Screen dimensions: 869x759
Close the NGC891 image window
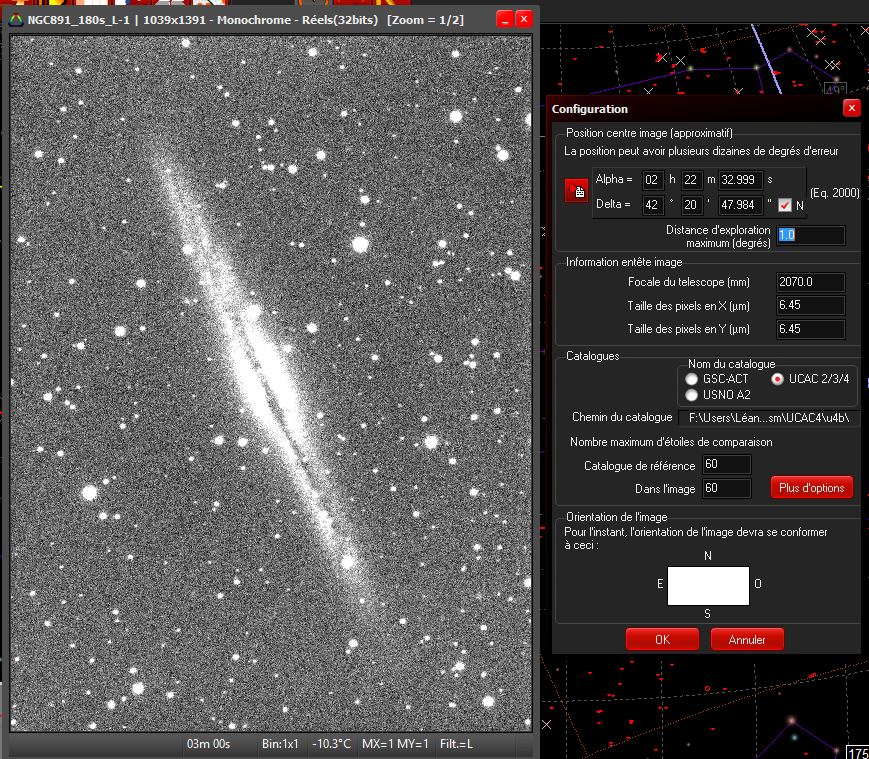524,19
